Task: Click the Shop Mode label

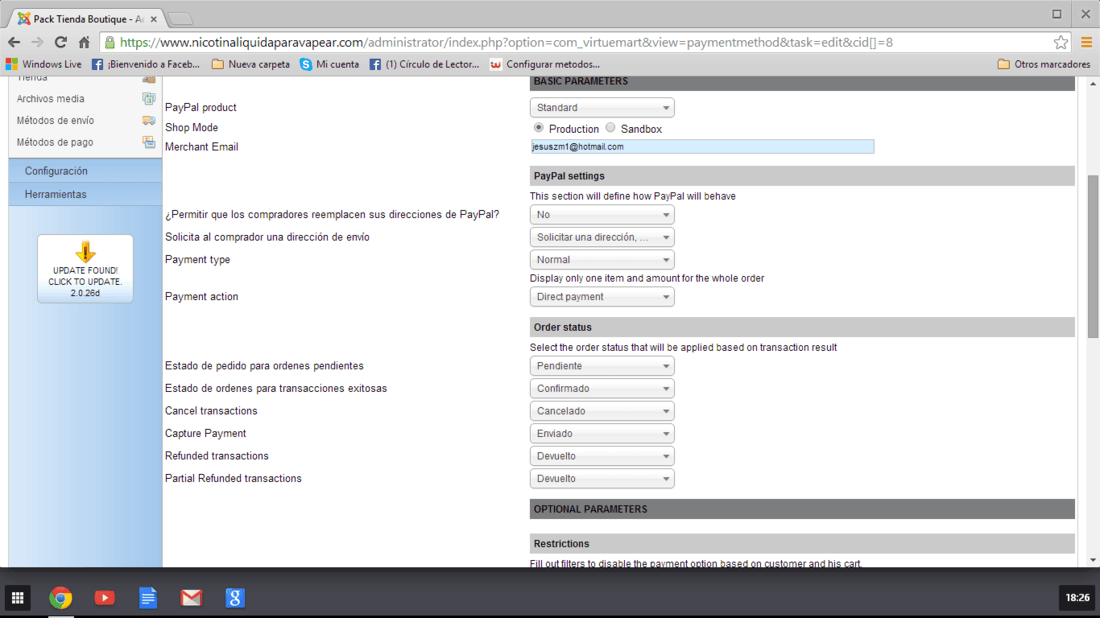Action: tap(192, 128)
